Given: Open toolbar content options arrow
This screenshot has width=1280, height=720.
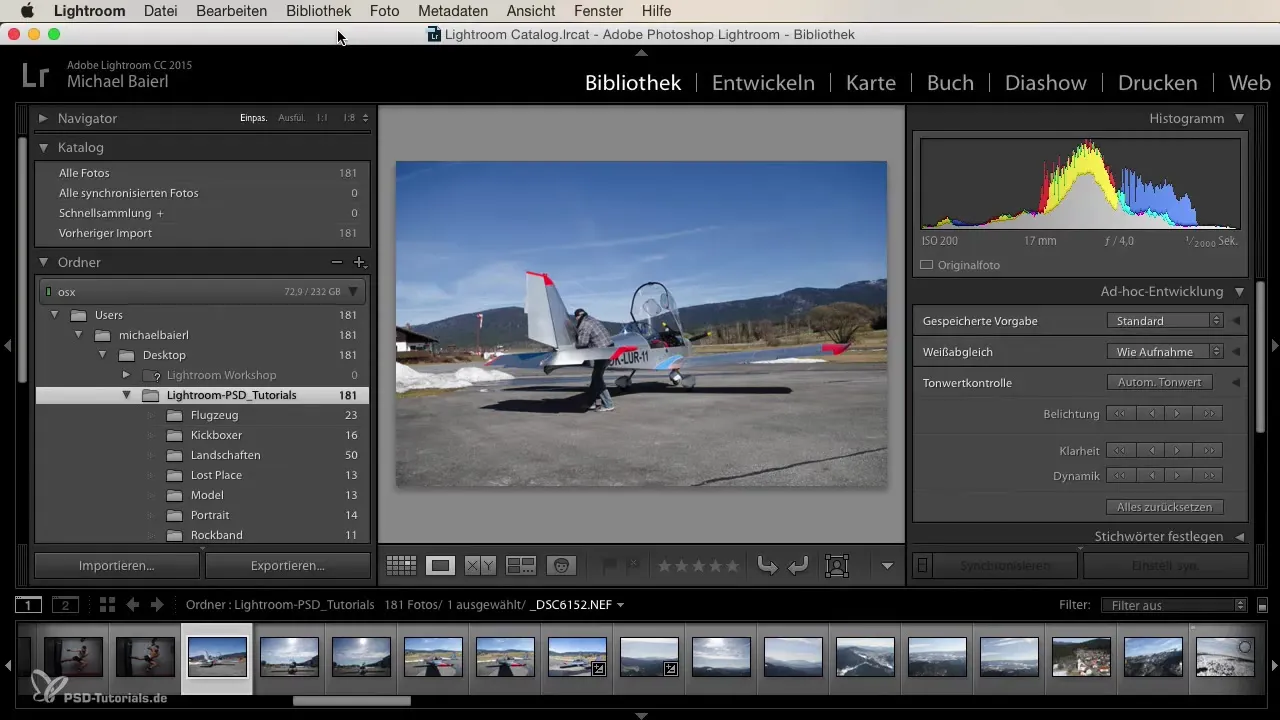Looking at the screenshot, I should click(887, 566).
